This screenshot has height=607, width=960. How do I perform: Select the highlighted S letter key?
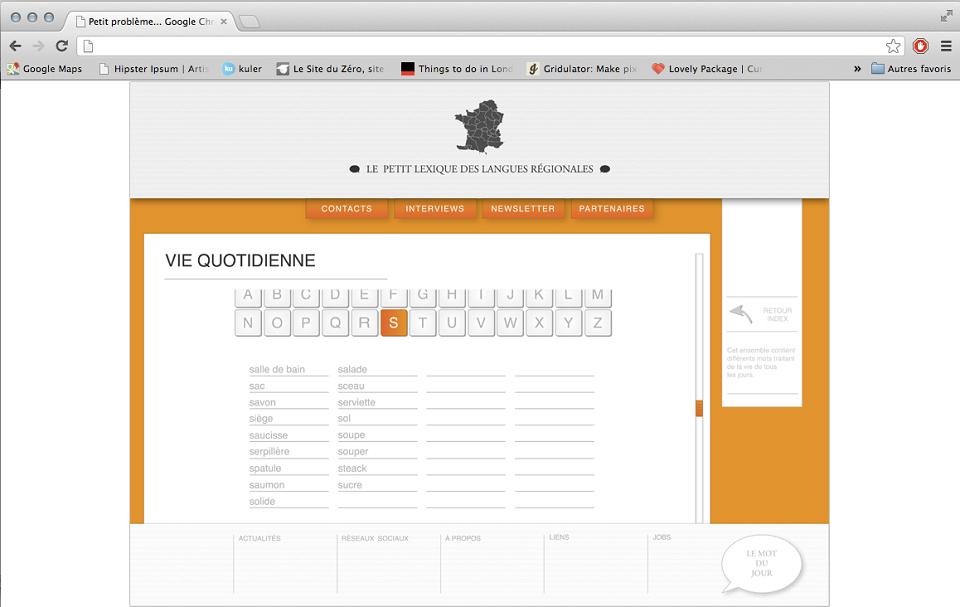point(394,323)
